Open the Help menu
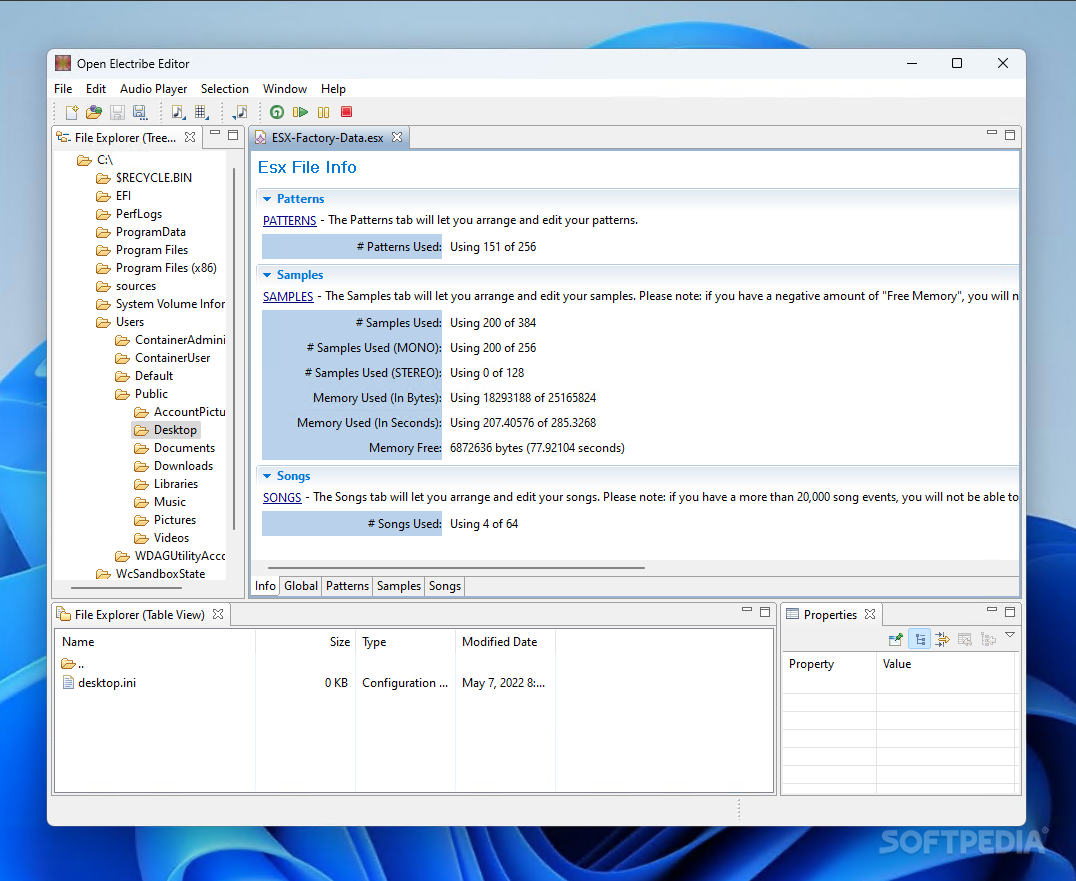This screenshot has height=881, width=1076. pyautogui.click(x=333, y=89)
